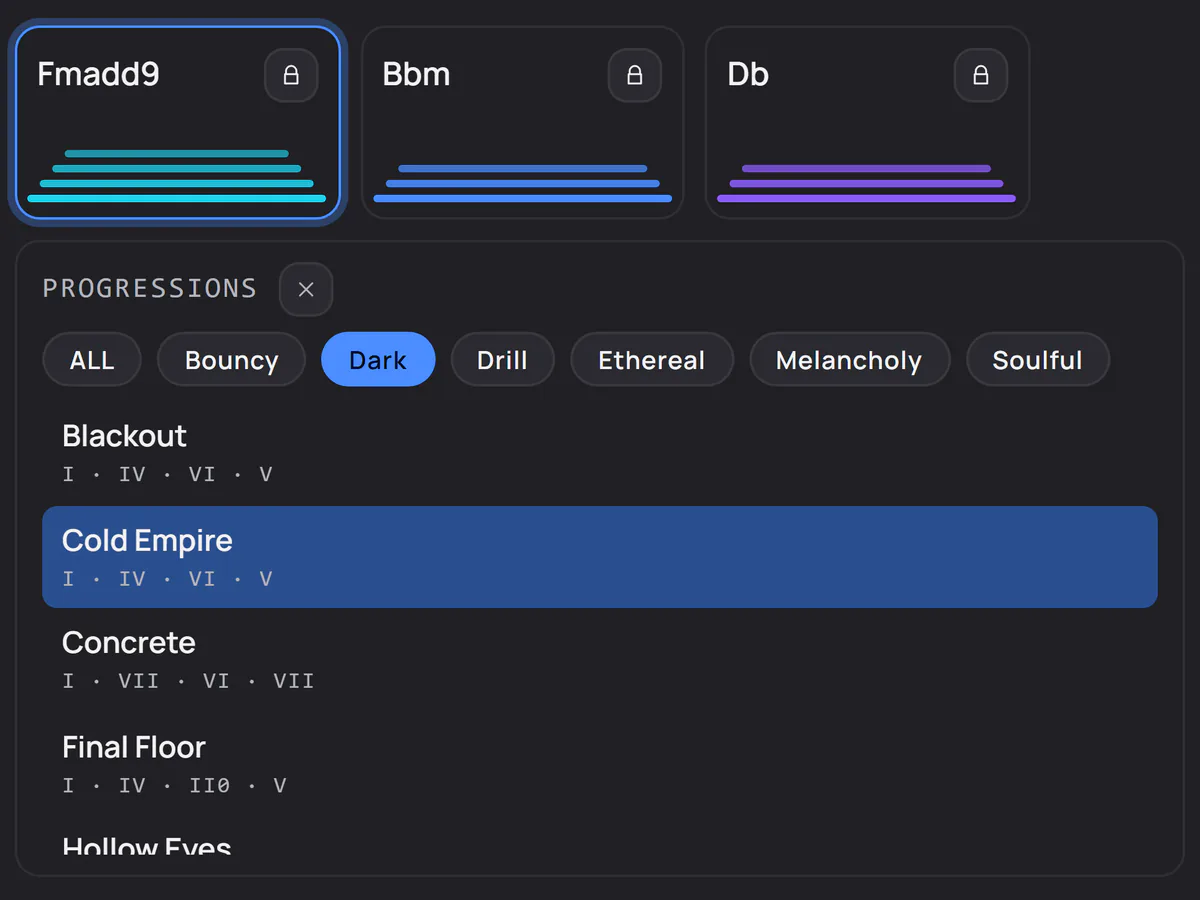Viewport: 1200px width, 900px height.
Task: Select the Bbm chord card
Action: 522,122
